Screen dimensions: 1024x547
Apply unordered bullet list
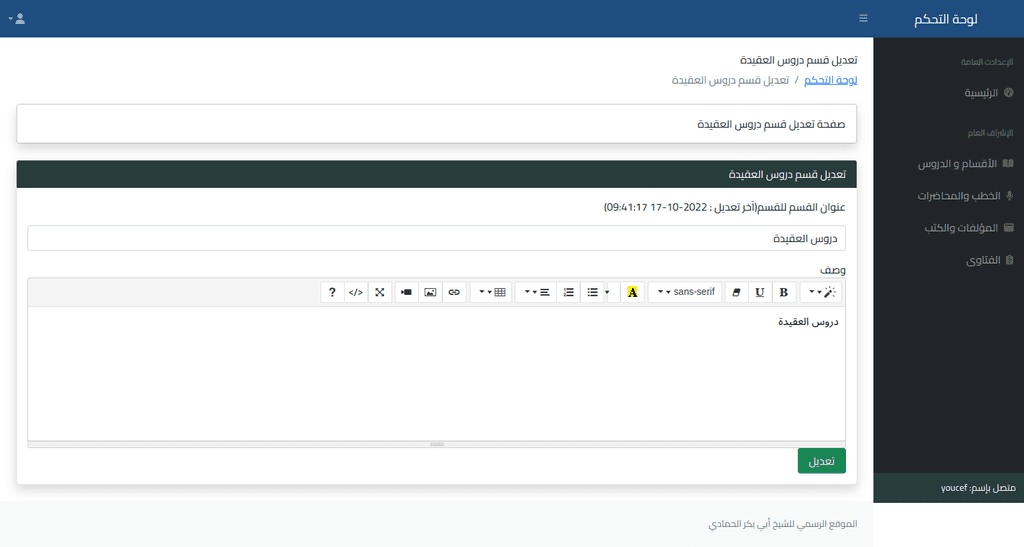click(x=592, y=292)
